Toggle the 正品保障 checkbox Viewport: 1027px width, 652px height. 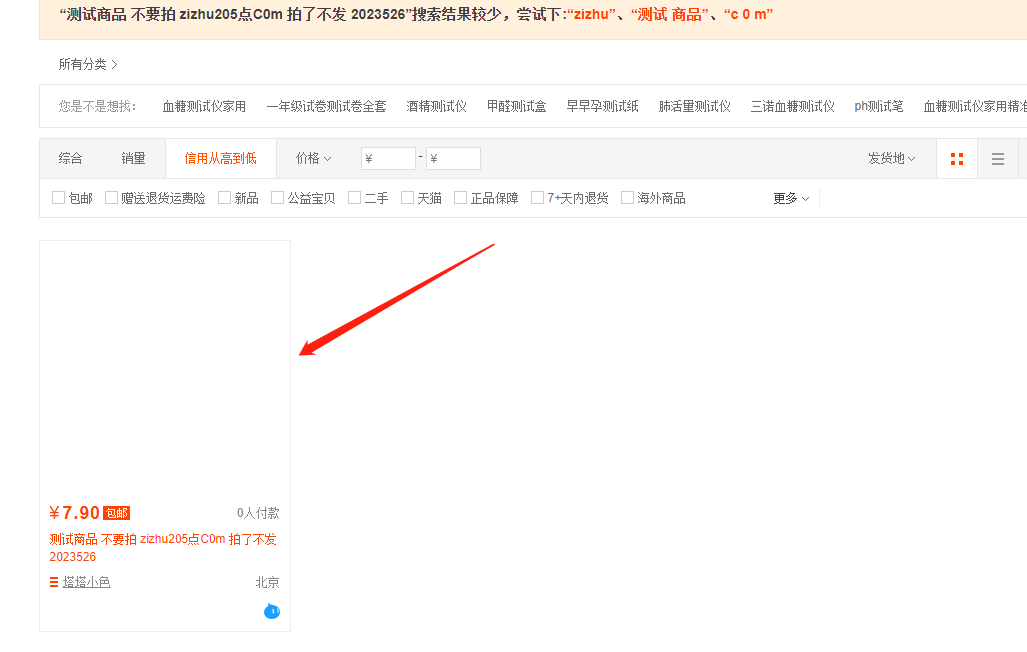point(461,198)
